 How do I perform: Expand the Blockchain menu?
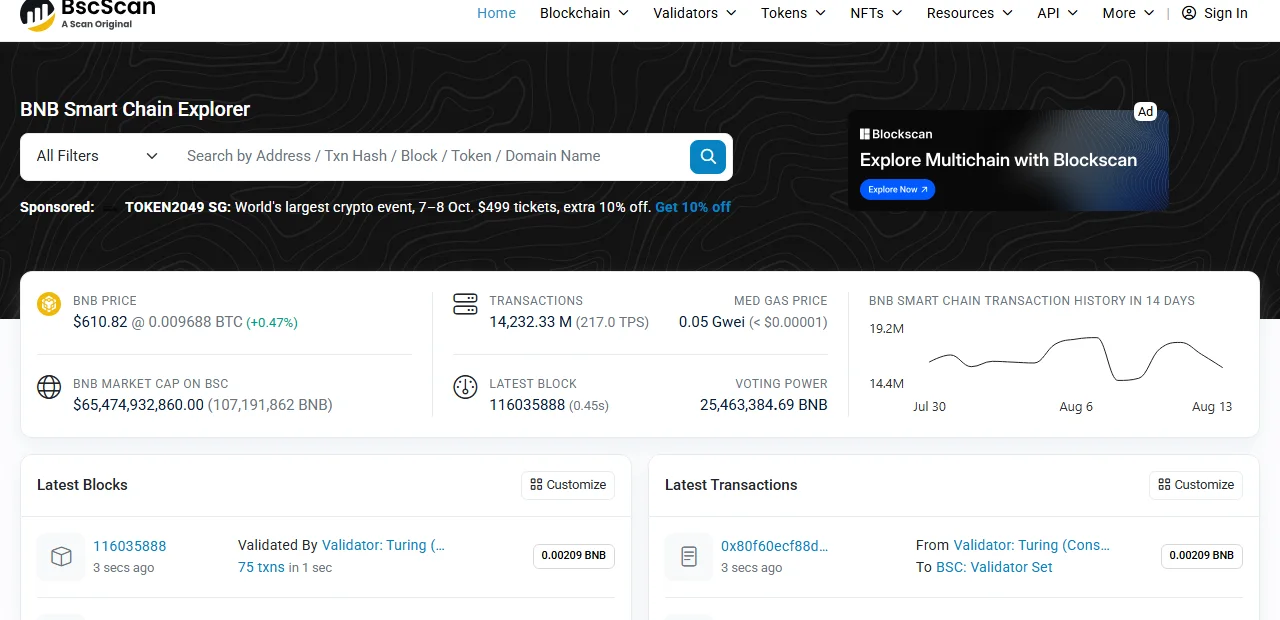584,13
